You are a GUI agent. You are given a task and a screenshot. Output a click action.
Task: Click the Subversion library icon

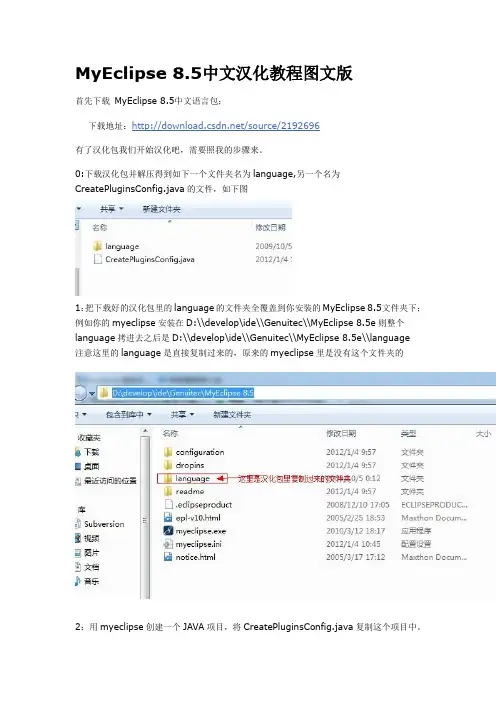78,524
